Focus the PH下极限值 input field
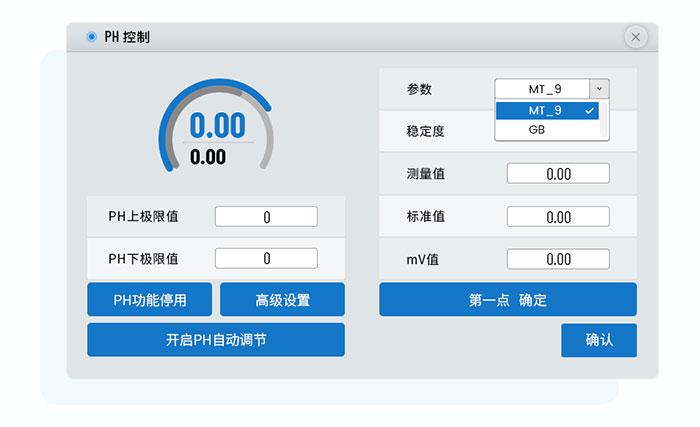Screen dimensions: 700x427 266,258
